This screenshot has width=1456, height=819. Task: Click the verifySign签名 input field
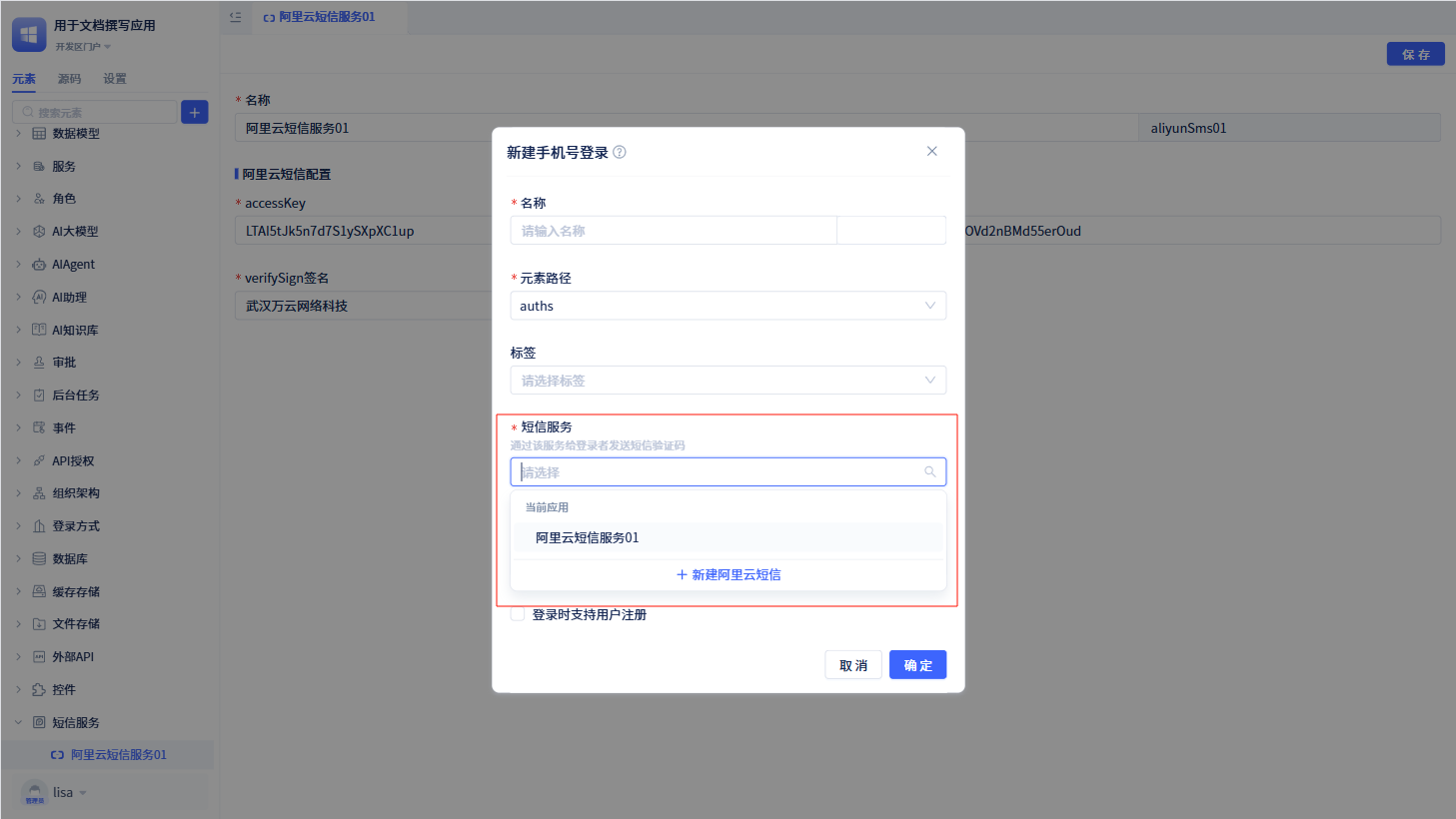(364, 306)
